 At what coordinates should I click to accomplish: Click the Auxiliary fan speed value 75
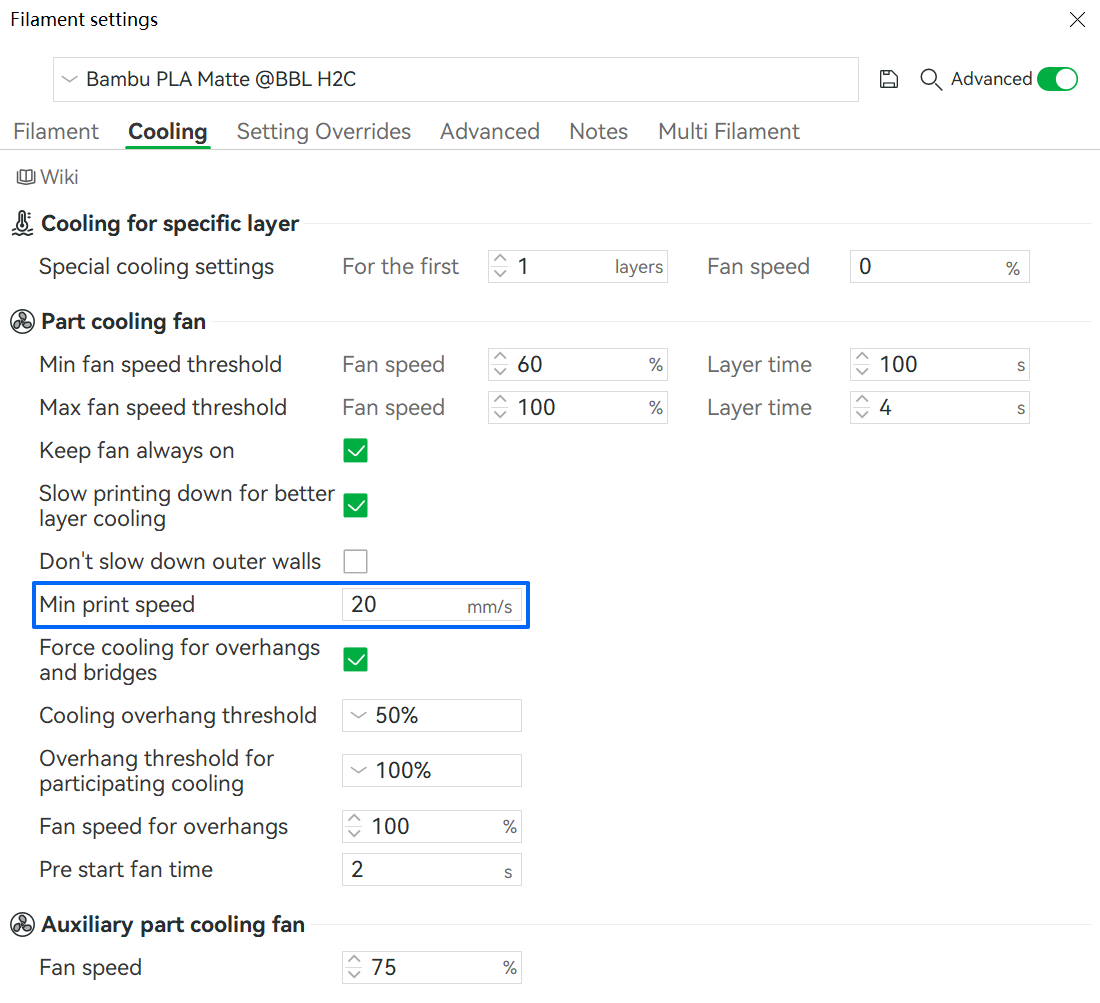384,967
